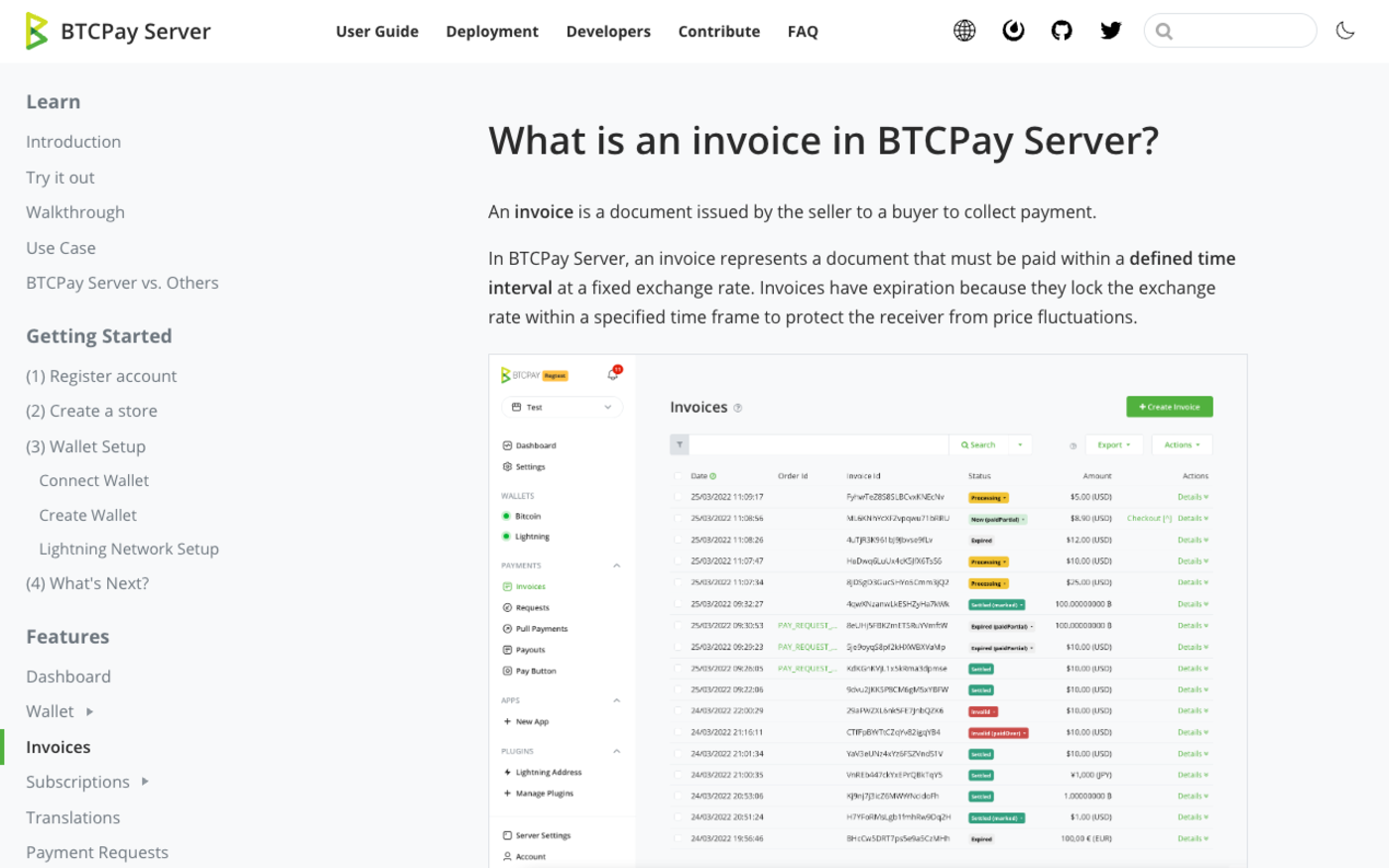Click the BTCPay Server logo icon
The height and width of the screenshot is (868, 1389).
[x=37, y=31]
